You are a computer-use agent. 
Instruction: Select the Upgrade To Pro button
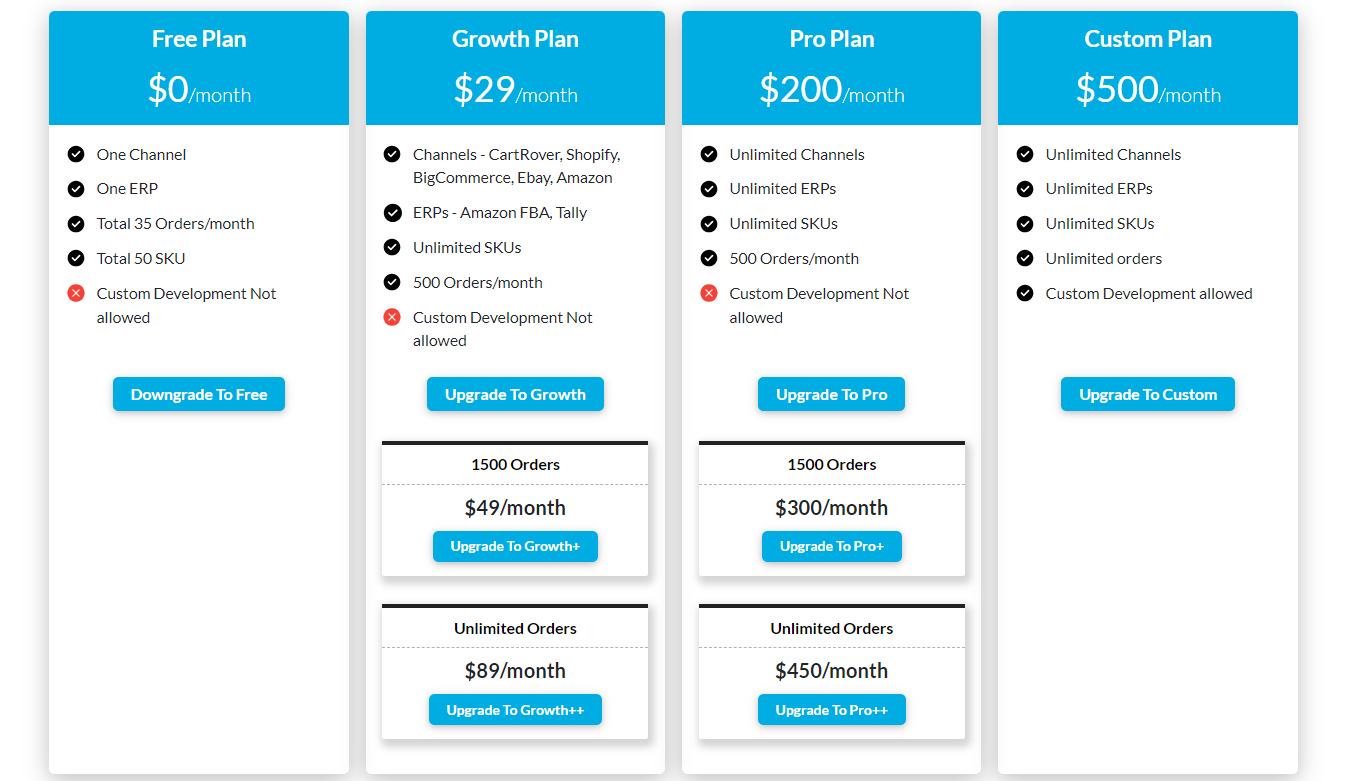click(831, 395)
